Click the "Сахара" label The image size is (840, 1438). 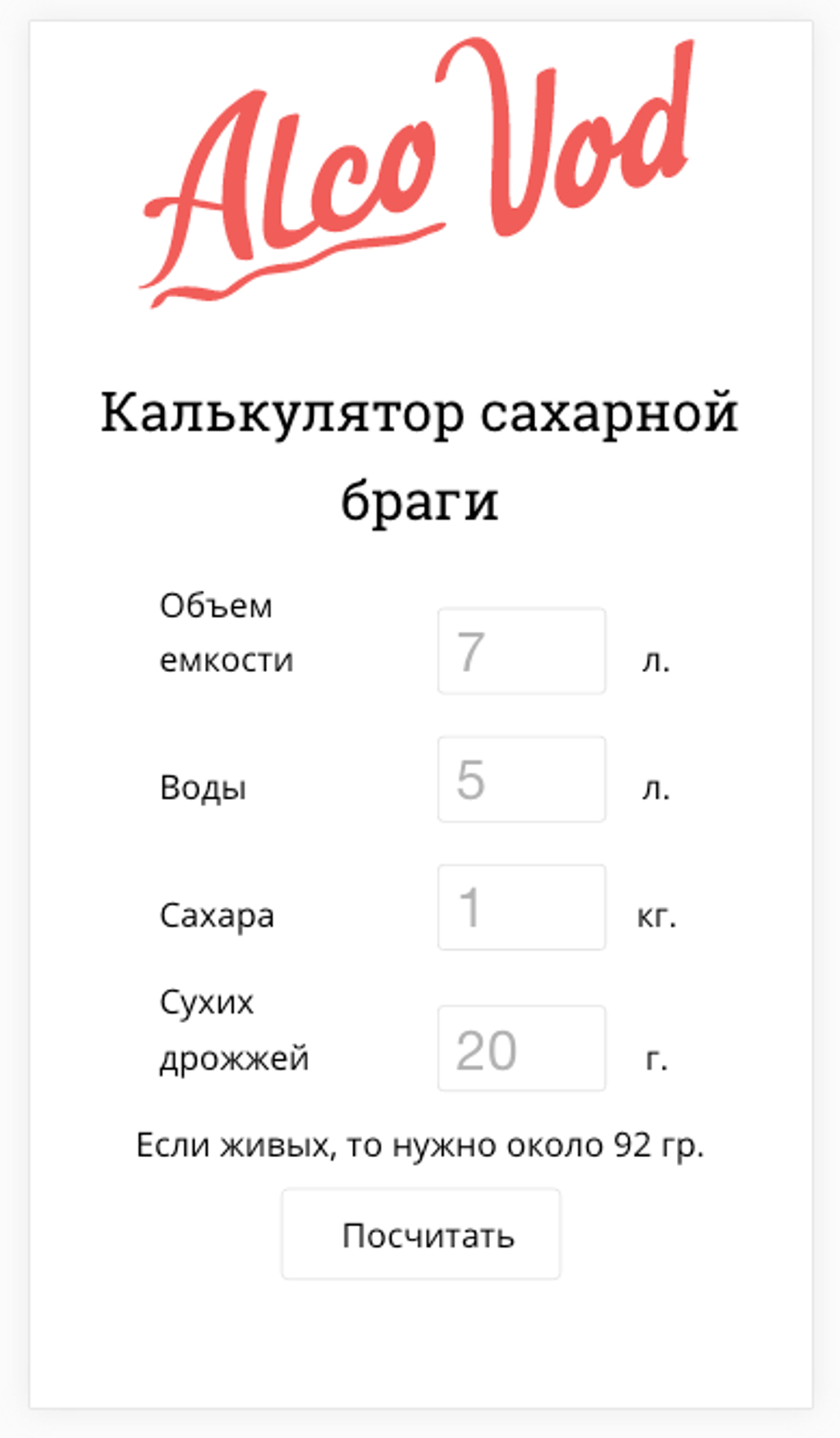coord(217,916)
